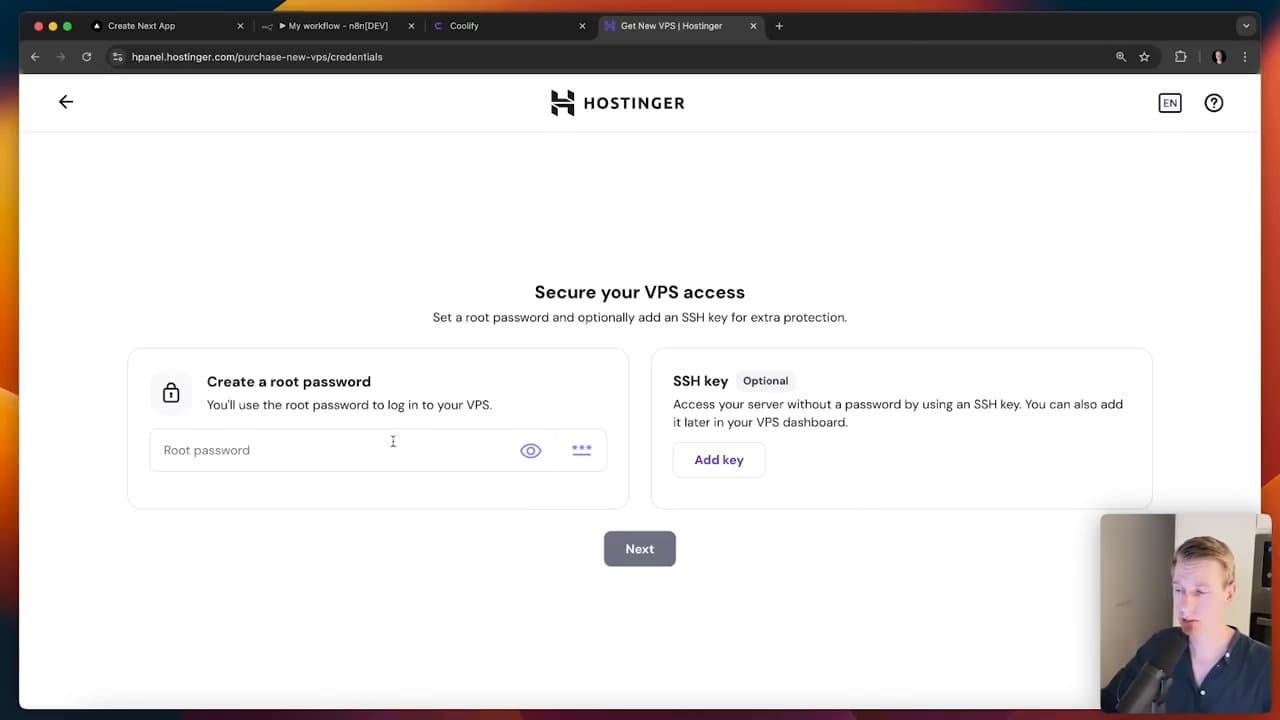Bookmark this page with the star icon
The height and width of the screenshot is (720, 1280).
pos(1144,57)
